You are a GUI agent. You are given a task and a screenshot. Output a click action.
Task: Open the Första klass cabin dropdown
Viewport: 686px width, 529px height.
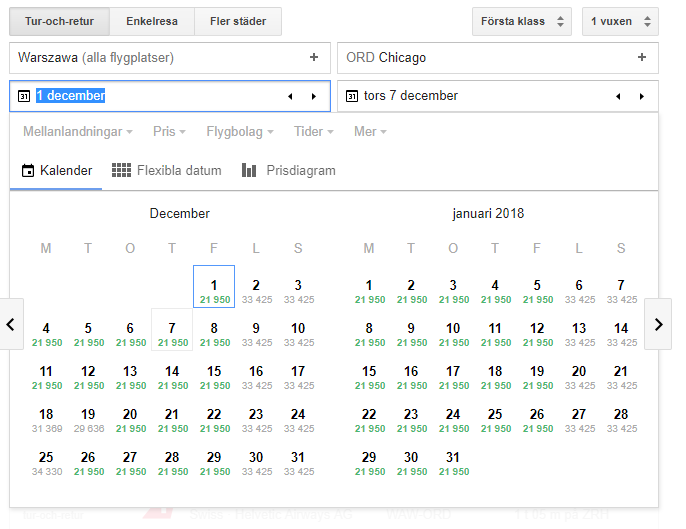coord(521,21)
